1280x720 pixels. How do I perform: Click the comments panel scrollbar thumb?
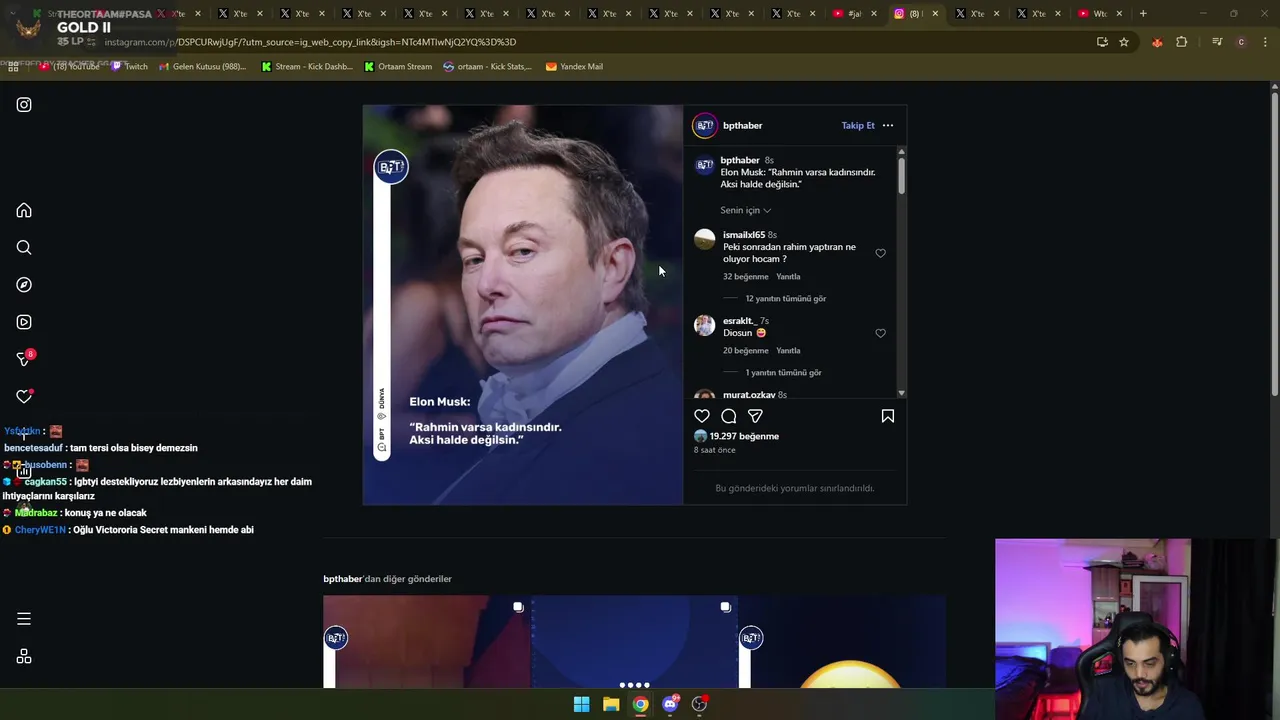tap(902, 175)
